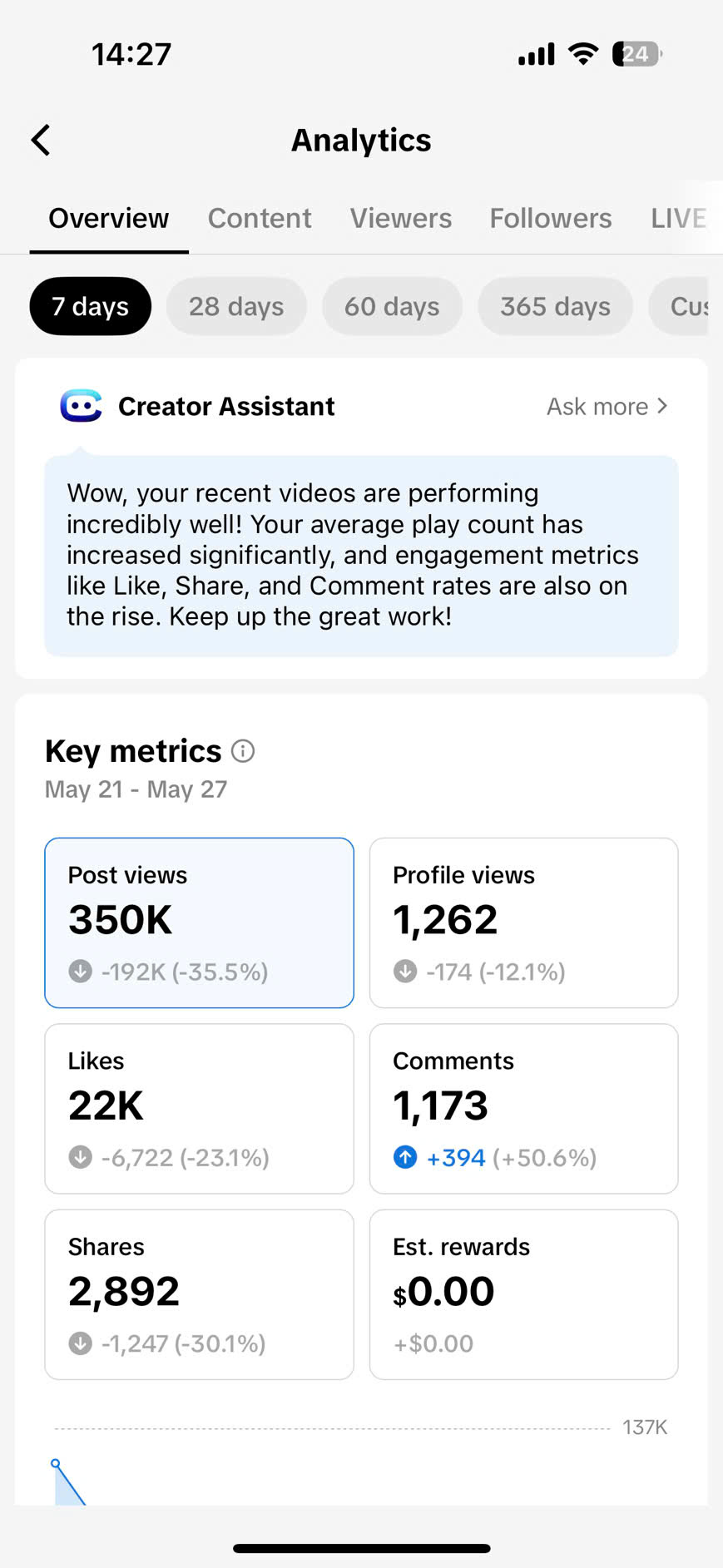Select the 7 days range pill
The image size is (723, 1568).
point(91,306)
